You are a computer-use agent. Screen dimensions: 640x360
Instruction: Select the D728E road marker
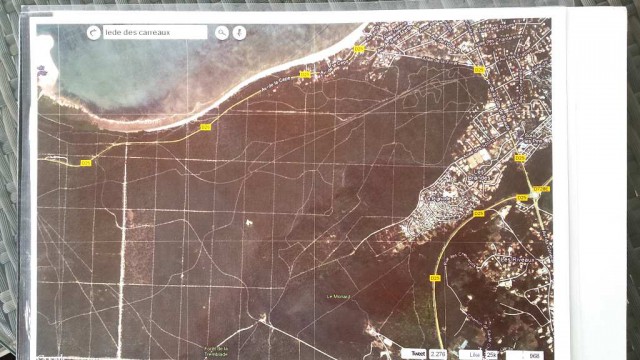click(541, 189)
